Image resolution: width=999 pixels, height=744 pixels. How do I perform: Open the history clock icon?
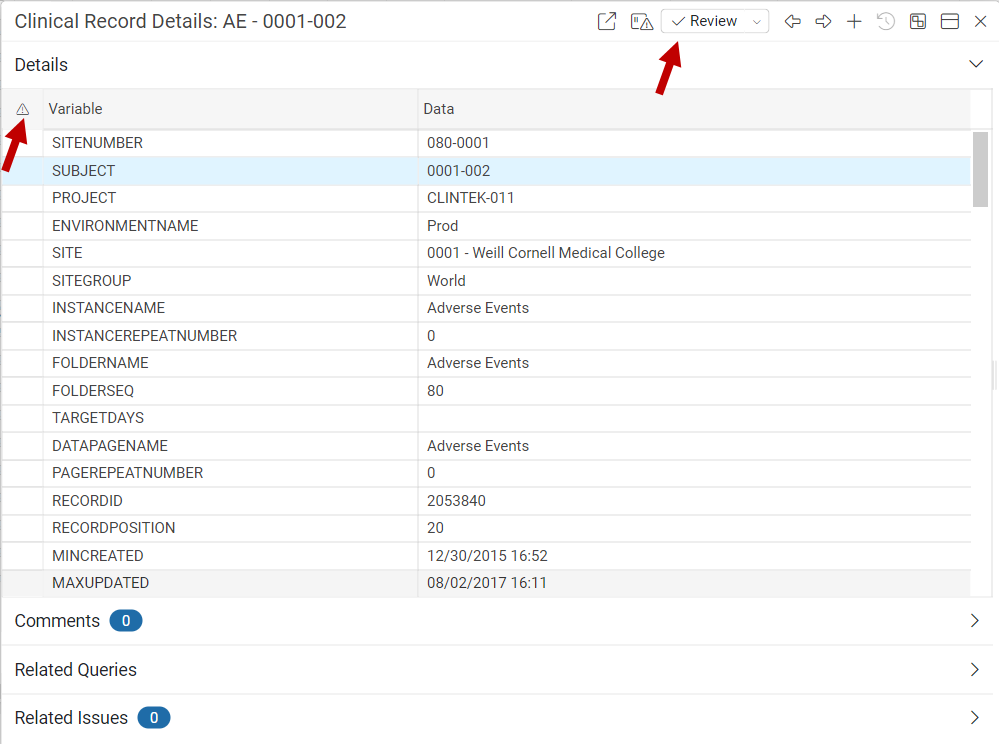pos(886,22)
